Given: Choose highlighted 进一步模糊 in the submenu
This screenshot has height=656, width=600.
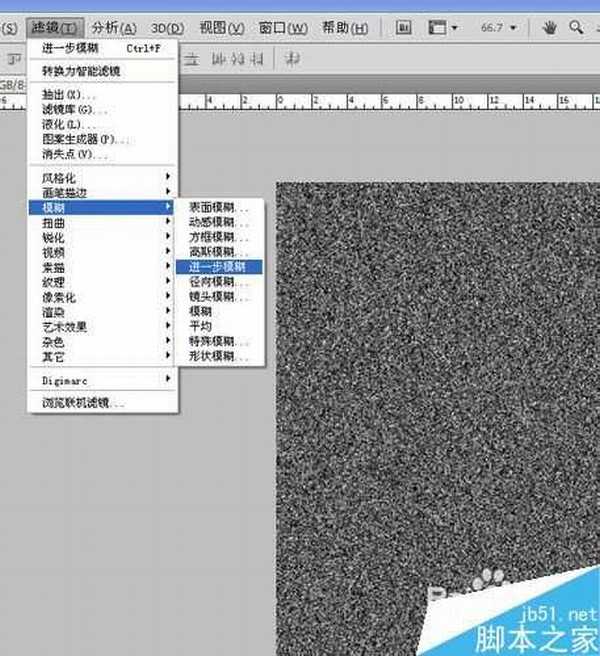Looking at the screenshot, I should coord(220,267).
